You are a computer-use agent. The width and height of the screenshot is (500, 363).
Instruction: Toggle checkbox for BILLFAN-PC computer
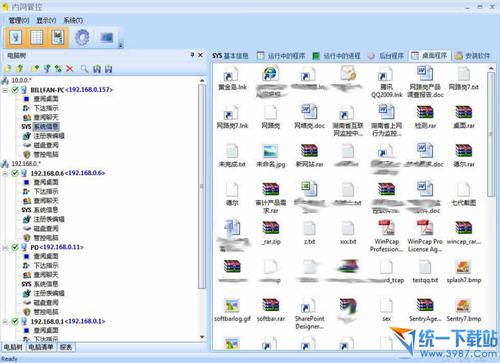click(15, 90)
